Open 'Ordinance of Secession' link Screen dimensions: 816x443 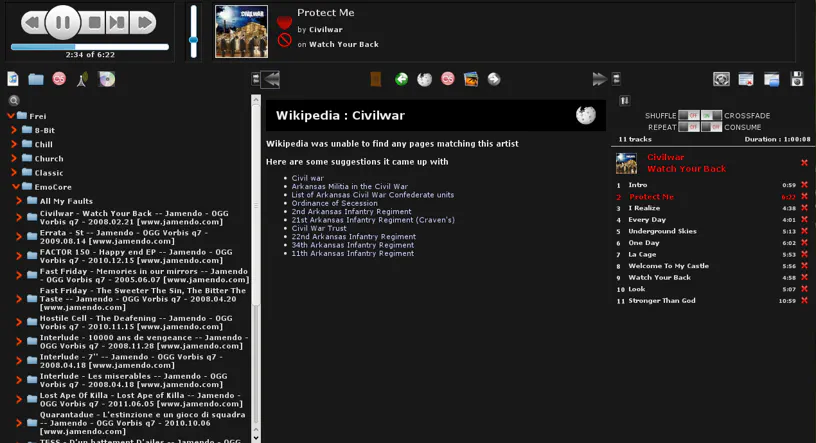click(x=334, y=203)
